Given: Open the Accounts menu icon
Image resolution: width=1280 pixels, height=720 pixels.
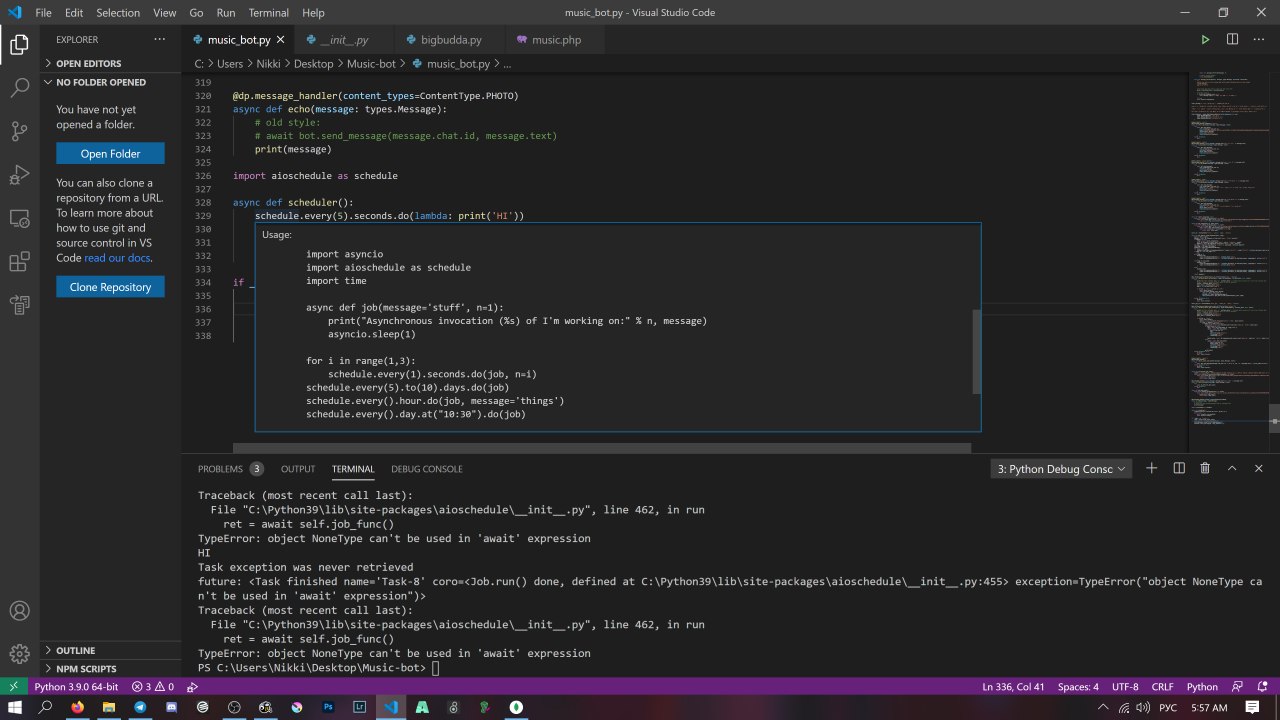Looking at the screenshot, I should tap(19, 611).
